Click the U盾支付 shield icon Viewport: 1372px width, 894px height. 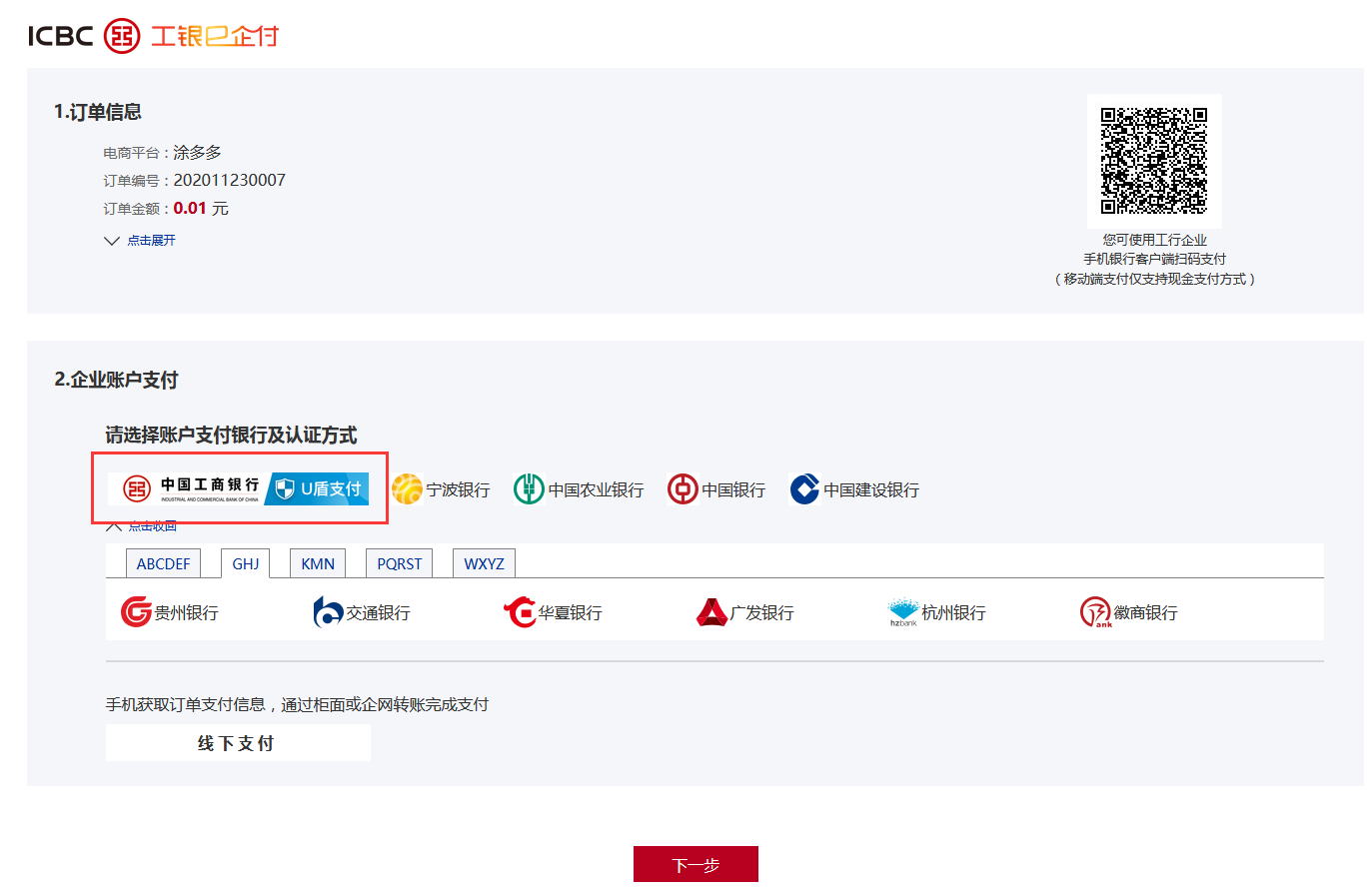pyautogui.click(x=285, y=488)
